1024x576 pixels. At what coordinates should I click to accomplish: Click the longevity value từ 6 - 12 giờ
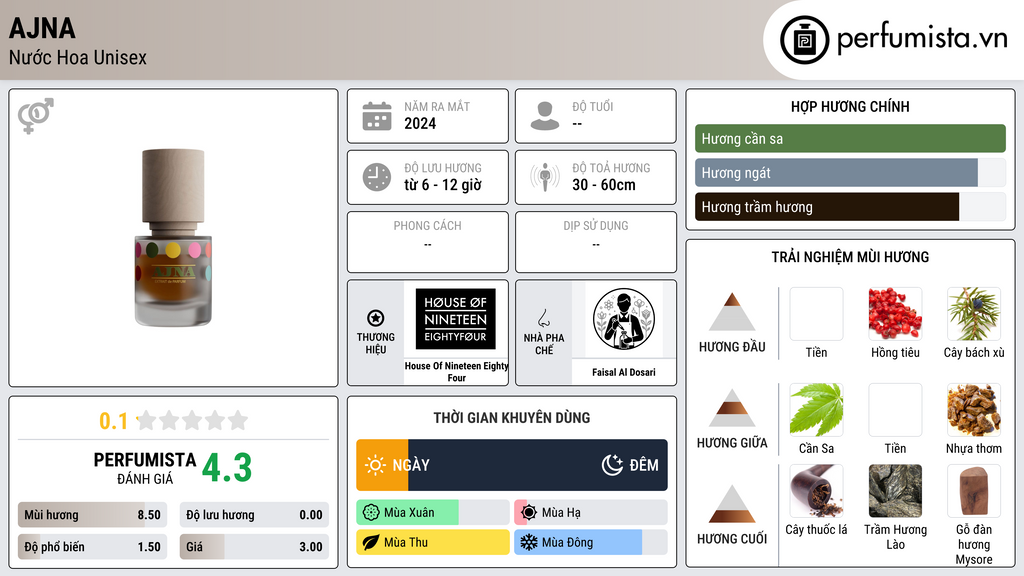[443, 185]
